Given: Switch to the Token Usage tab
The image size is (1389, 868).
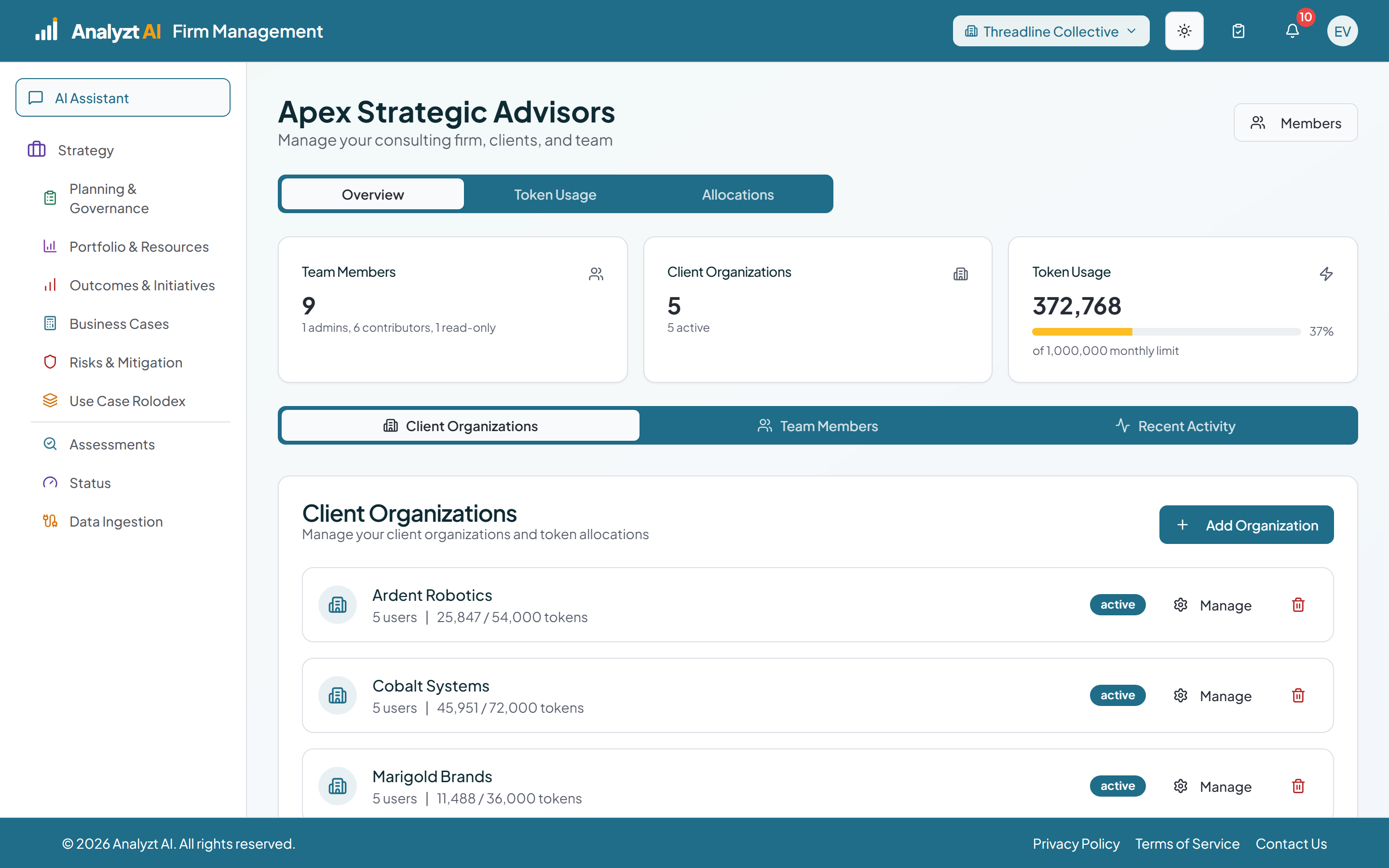Looking at the screenshot, I should click(555, 195).
